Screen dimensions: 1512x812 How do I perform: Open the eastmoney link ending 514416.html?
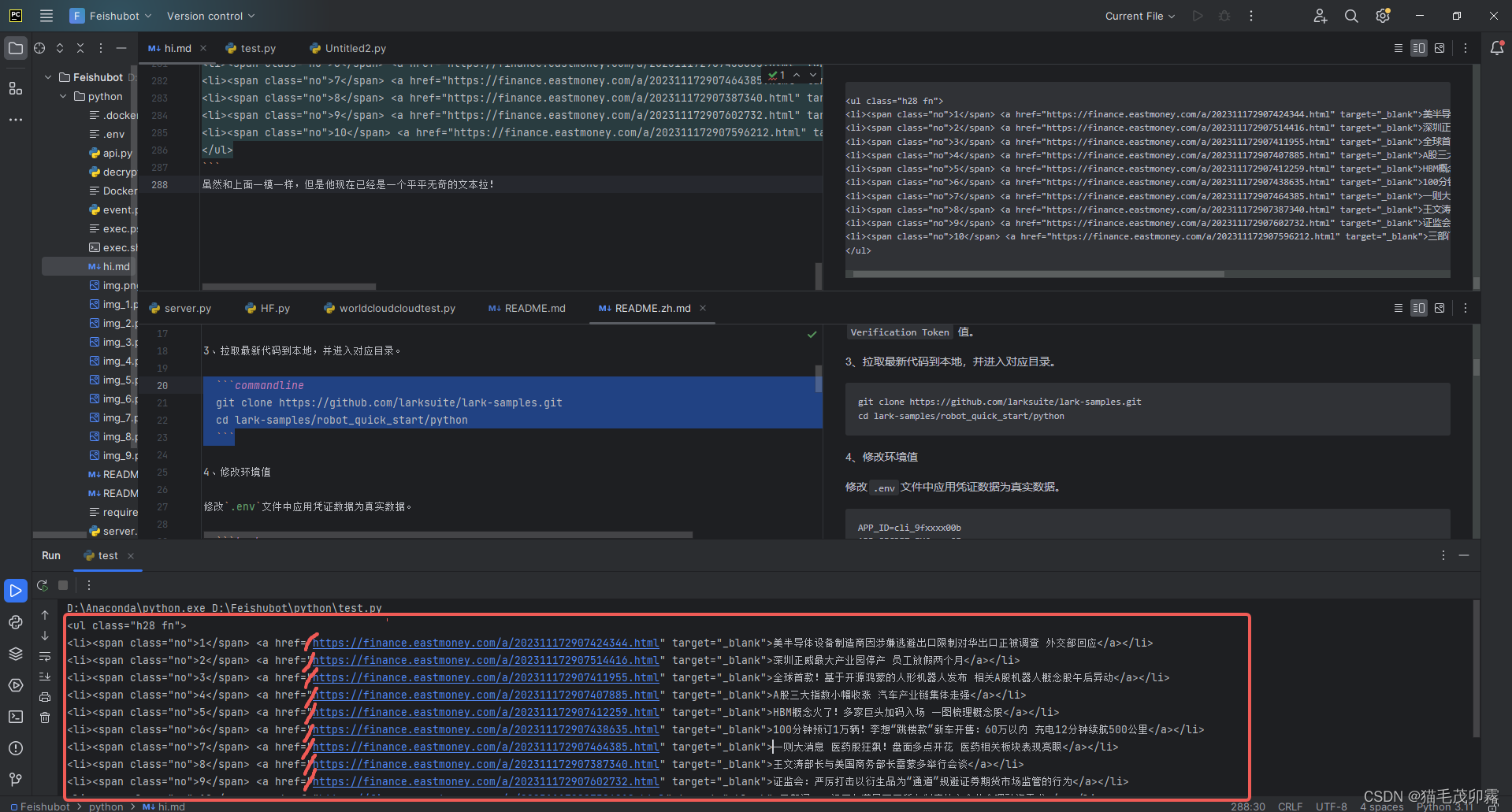[x=485, y=660]
